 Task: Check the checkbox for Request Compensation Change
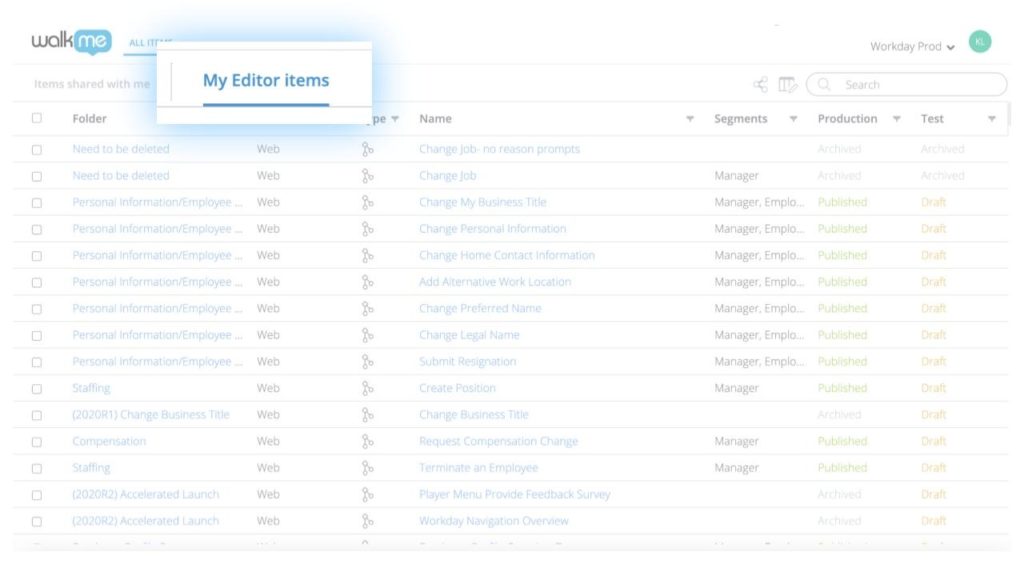(x=37, y=441)
